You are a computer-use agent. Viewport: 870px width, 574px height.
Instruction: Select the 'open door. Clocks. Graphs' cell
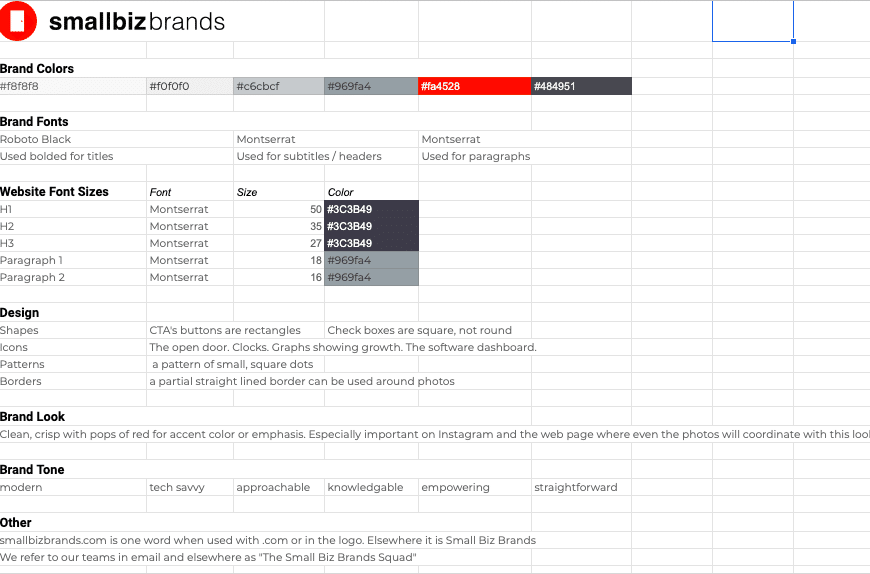coord(343,347)
